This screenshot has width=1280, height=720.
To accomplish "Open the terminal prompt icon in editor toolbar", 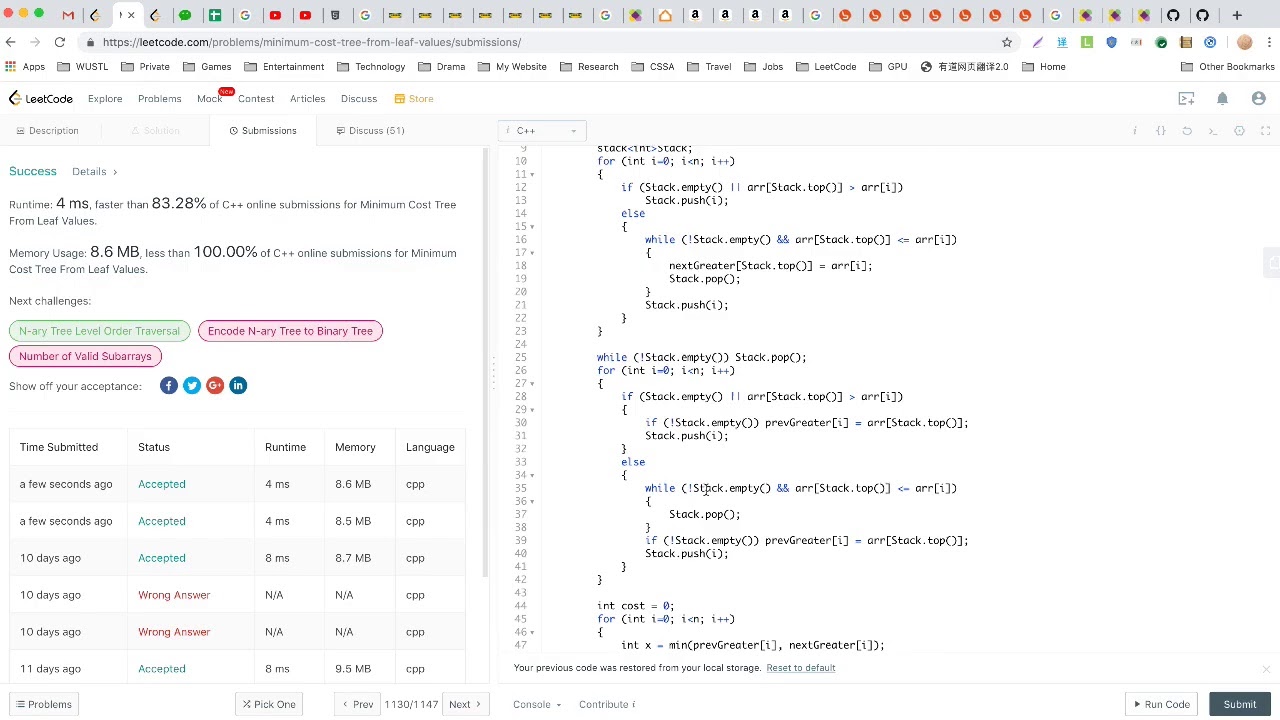I will coord(1213,131).
